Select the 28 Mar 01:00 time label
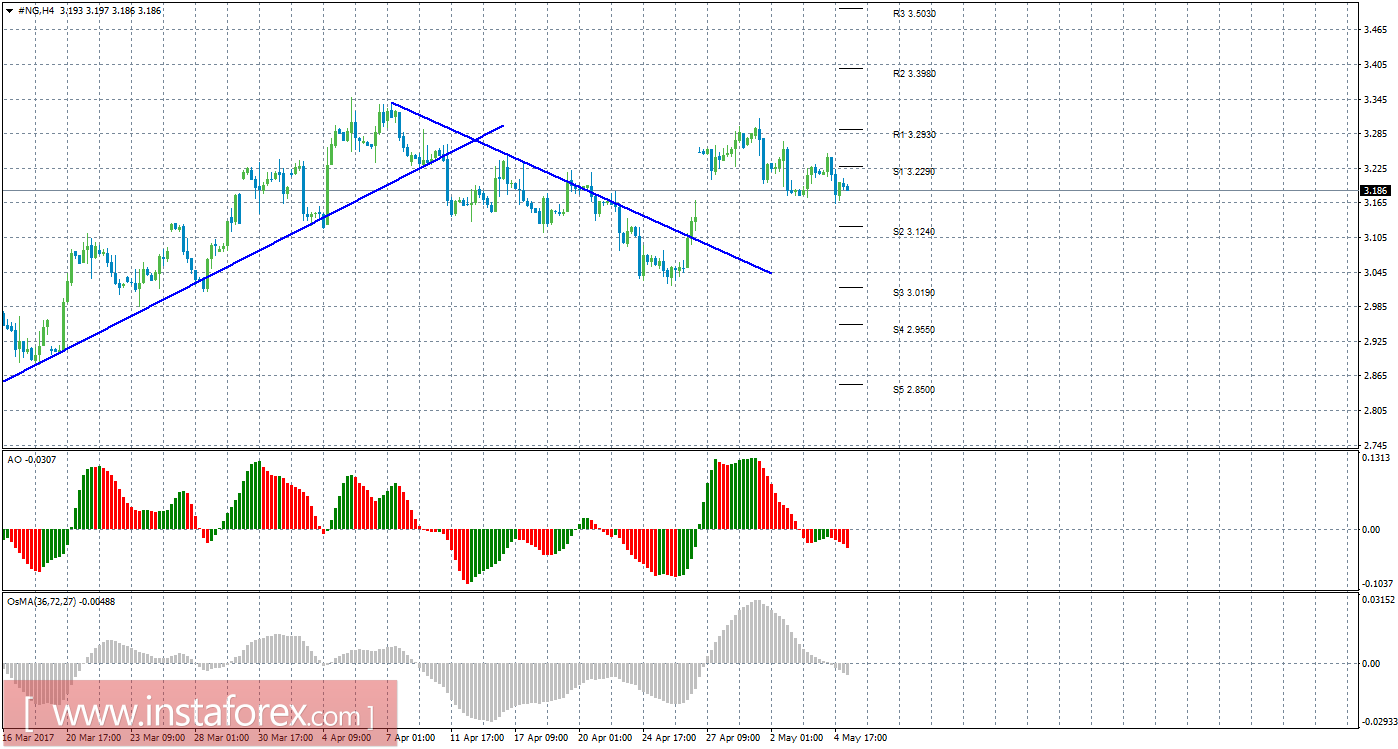 [x=224, y=738]
